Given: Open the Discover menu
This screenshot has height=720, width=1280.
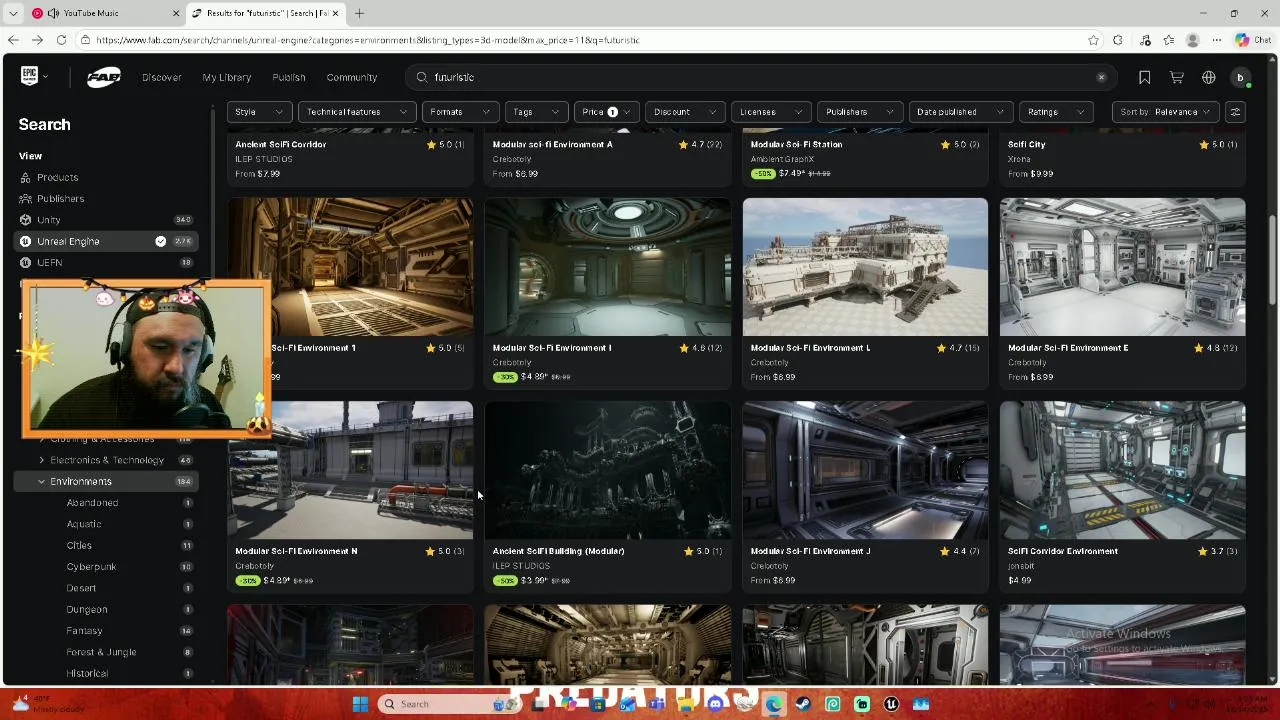Looking at the screenshot, I should coord(161,77).
